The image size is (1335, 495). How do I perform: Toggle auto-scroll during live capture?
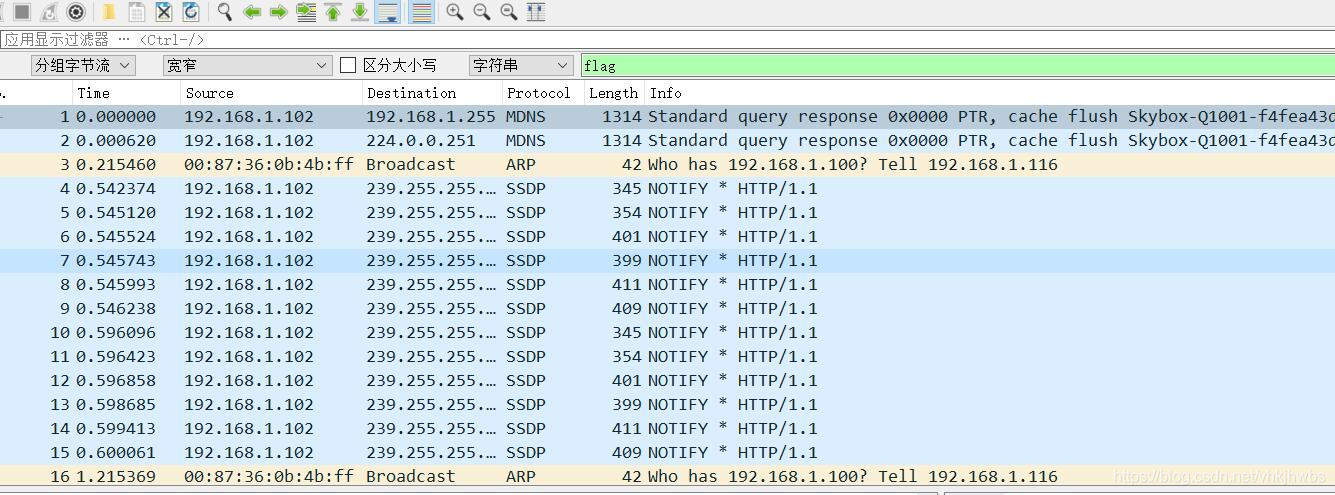pyautogui.click(x=387, y=12)
